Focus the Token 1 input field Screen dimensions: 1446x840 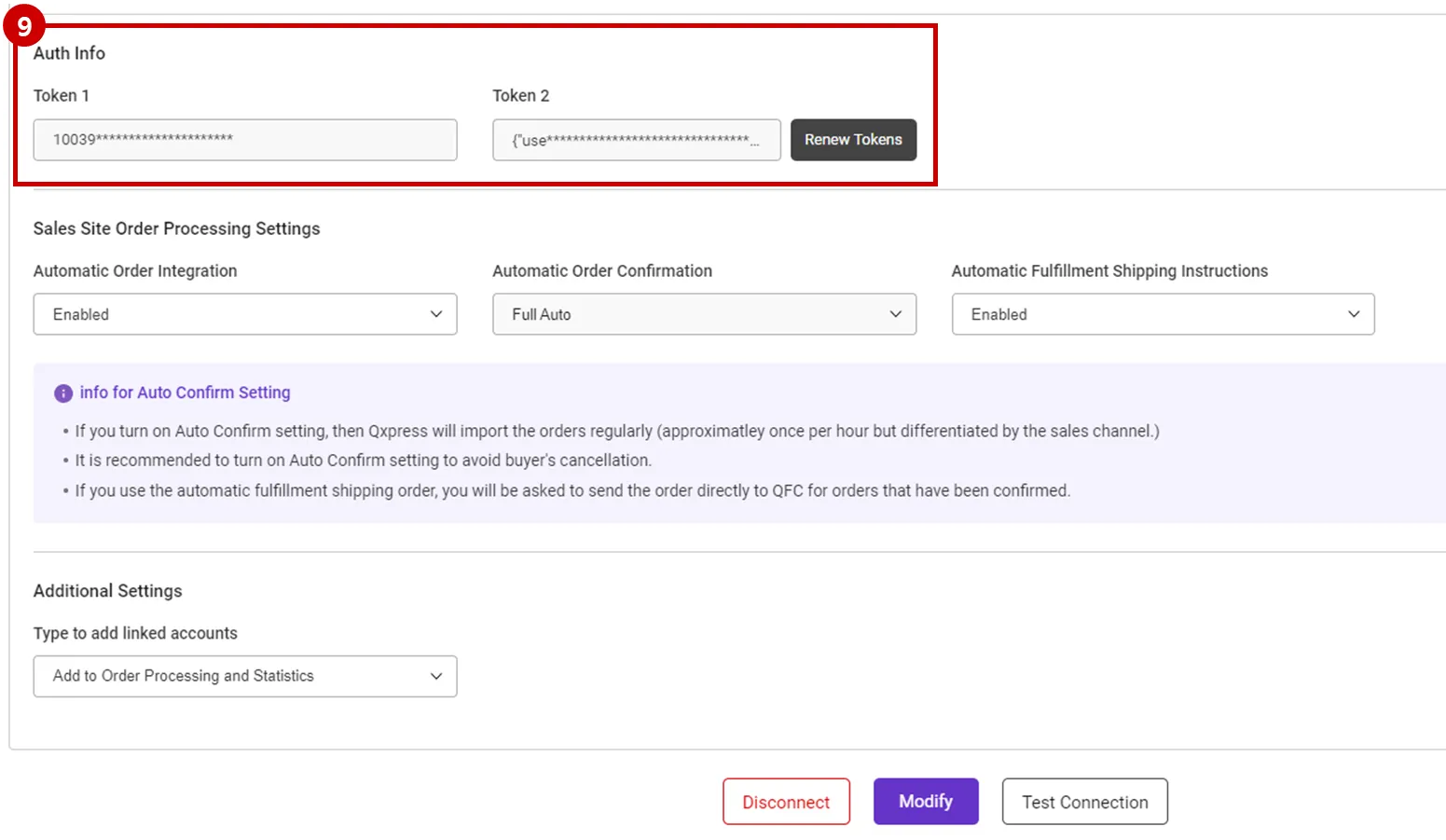pyautogui.click(x=244, y=140)
